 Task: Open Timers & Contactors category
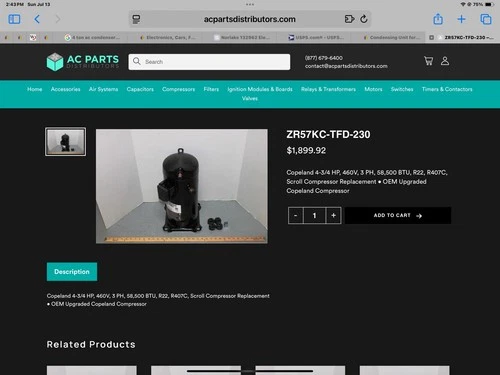(447, 89)
